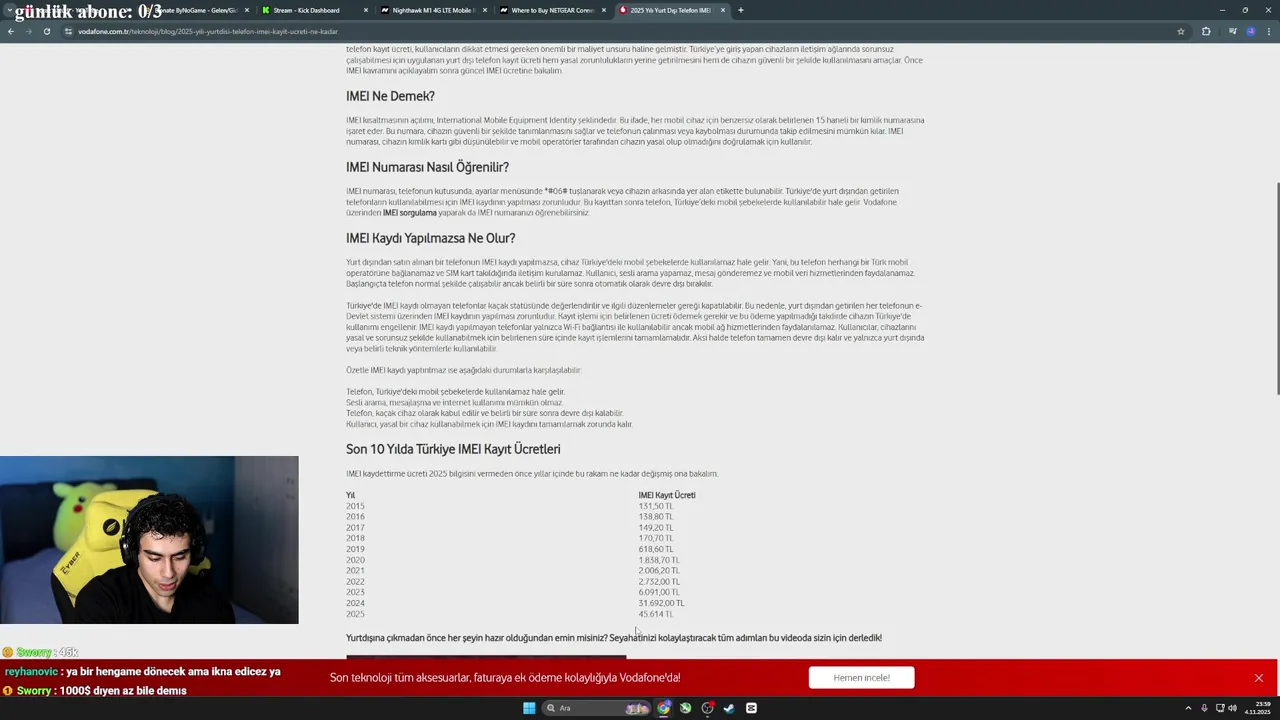
Task: Close the Where to Buy NETGEAR tab
Action: coord(604,10)
